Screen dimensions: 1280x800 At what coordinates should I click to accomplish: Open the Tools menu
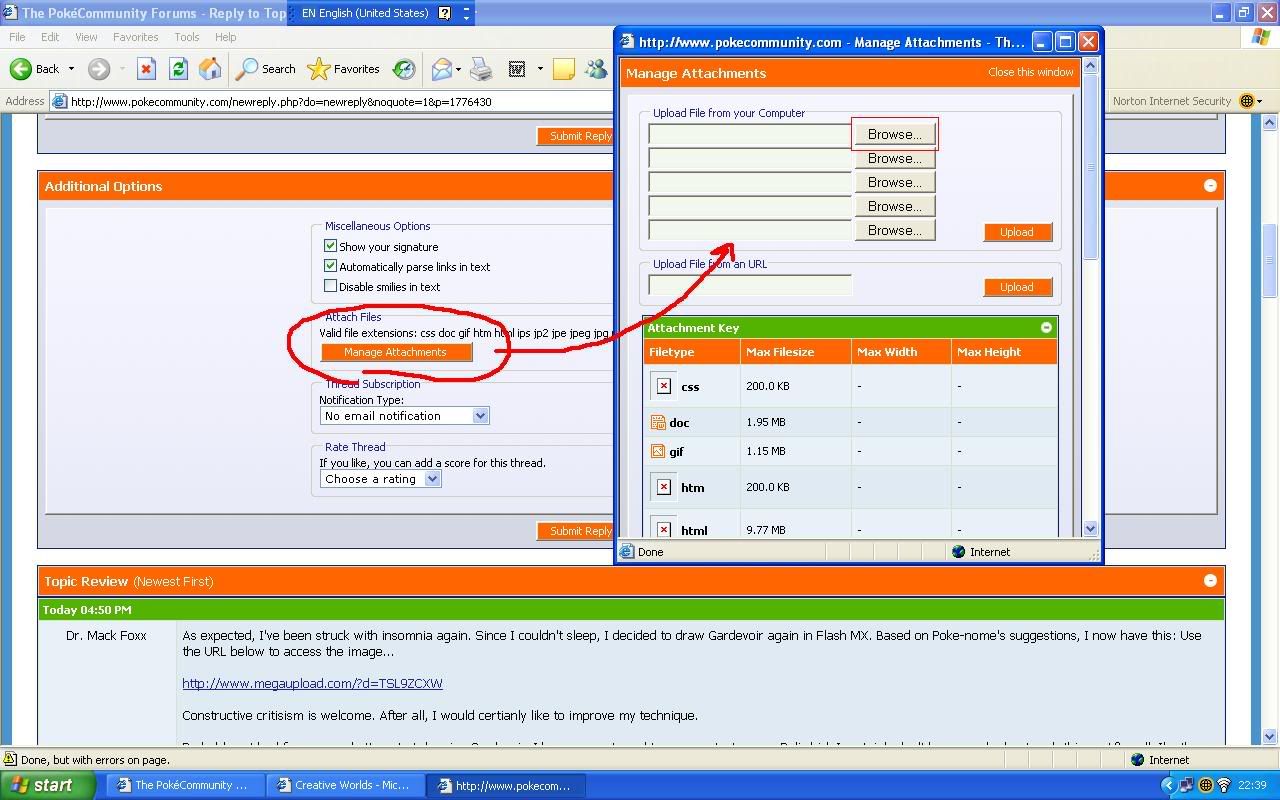pyautogui.click(x=187, y=37)
